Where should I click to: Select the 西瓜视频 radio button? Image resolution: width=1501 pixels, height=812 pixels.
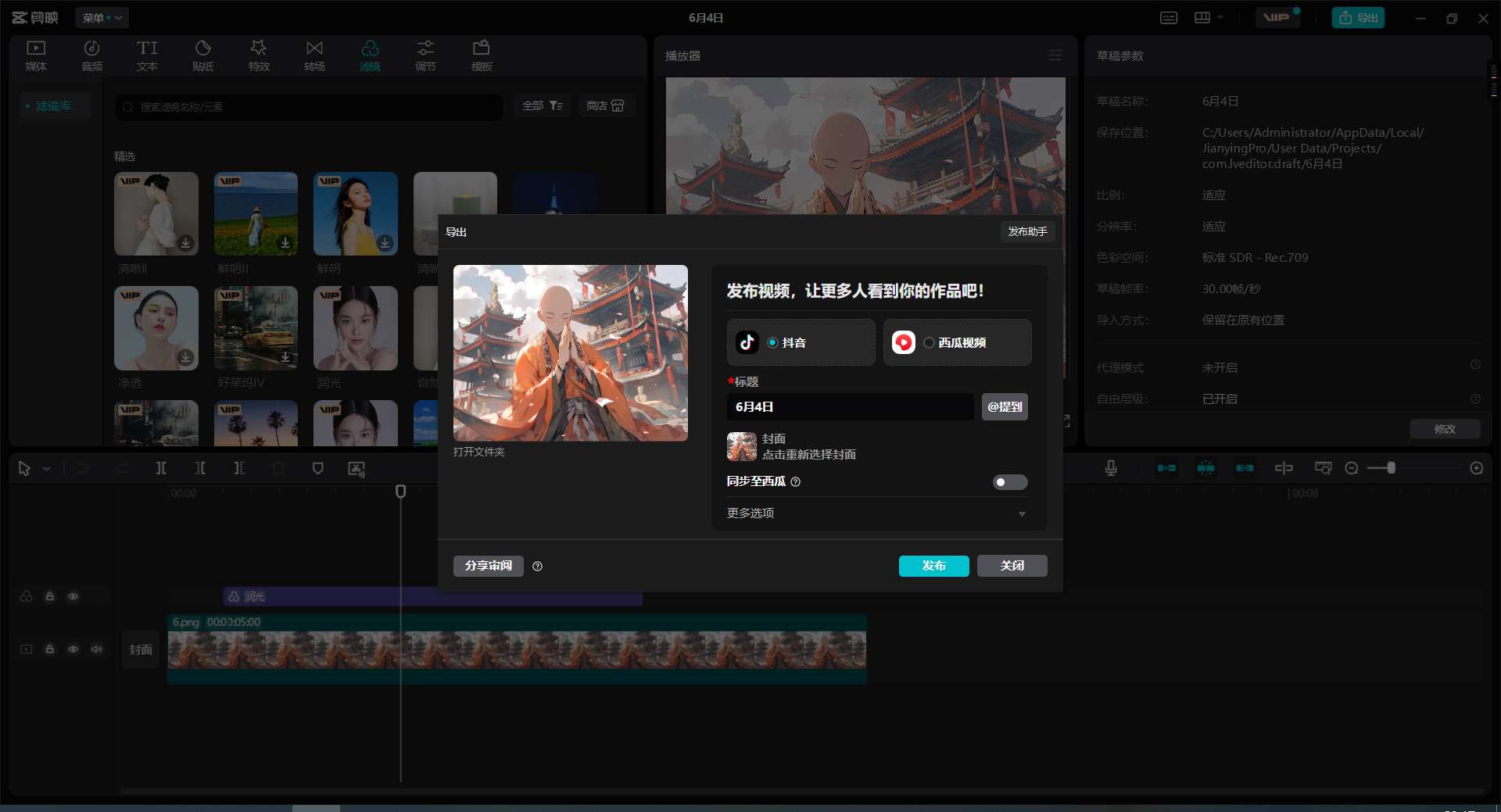tap(929, 342)
